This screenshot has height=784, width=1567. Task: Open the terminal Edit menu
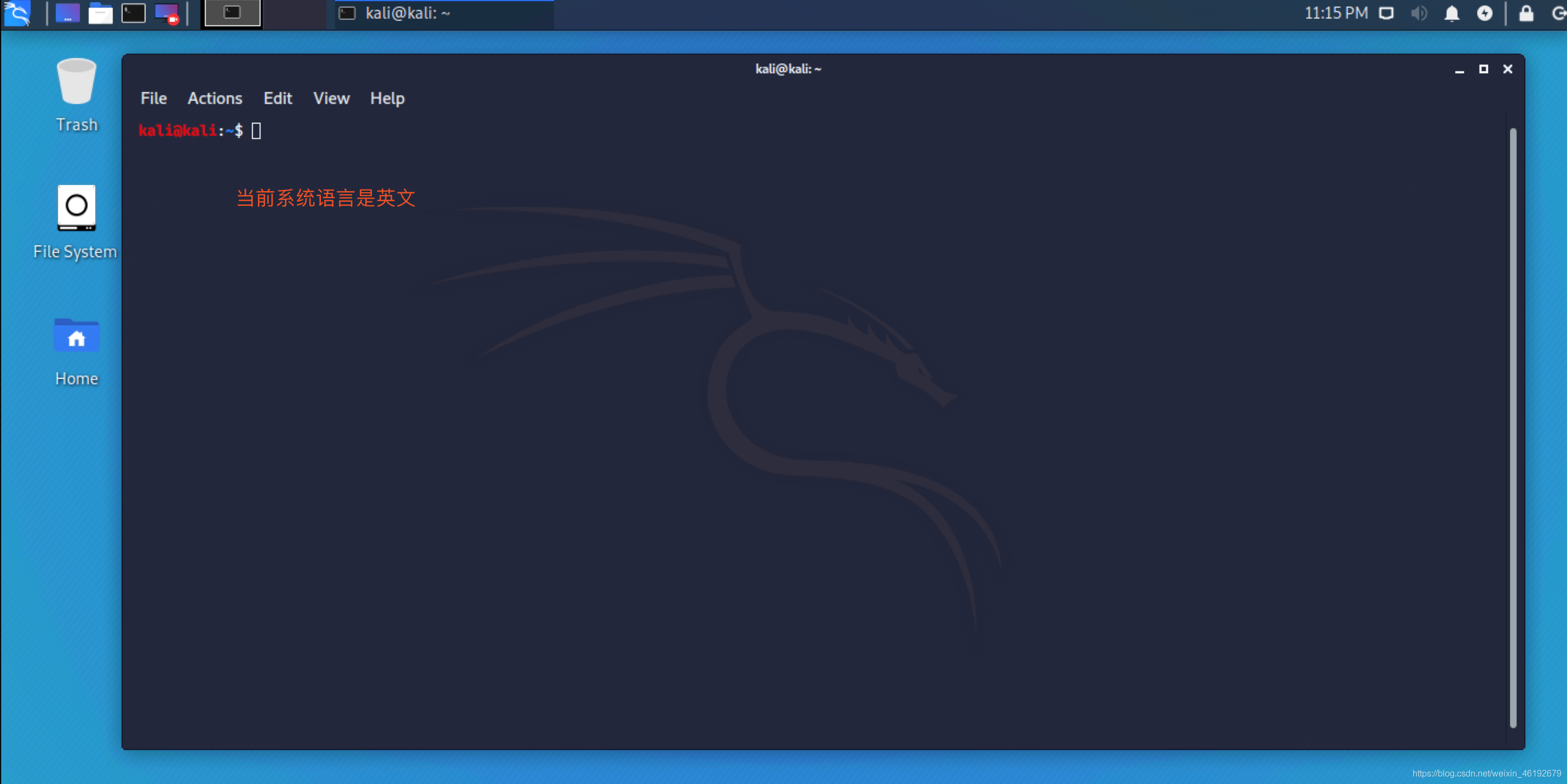pyautogui.click(x=278, y=98)
